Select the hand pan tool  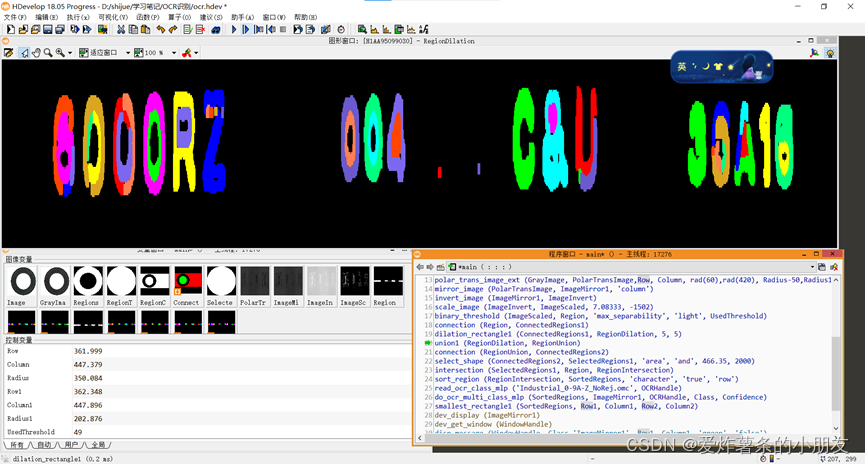pos(36,52)
